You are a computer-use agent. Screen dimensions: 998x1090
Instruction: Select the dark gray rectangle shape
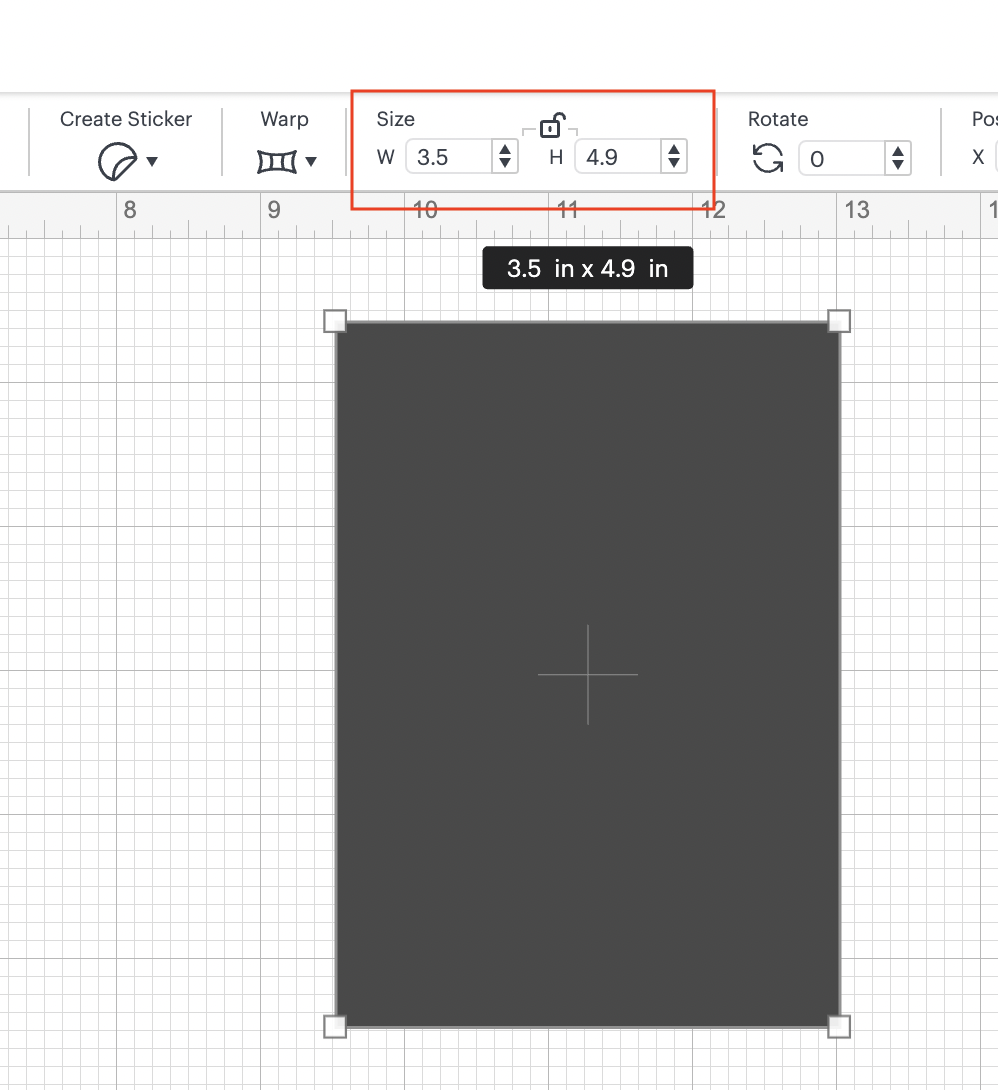point(587,674)
